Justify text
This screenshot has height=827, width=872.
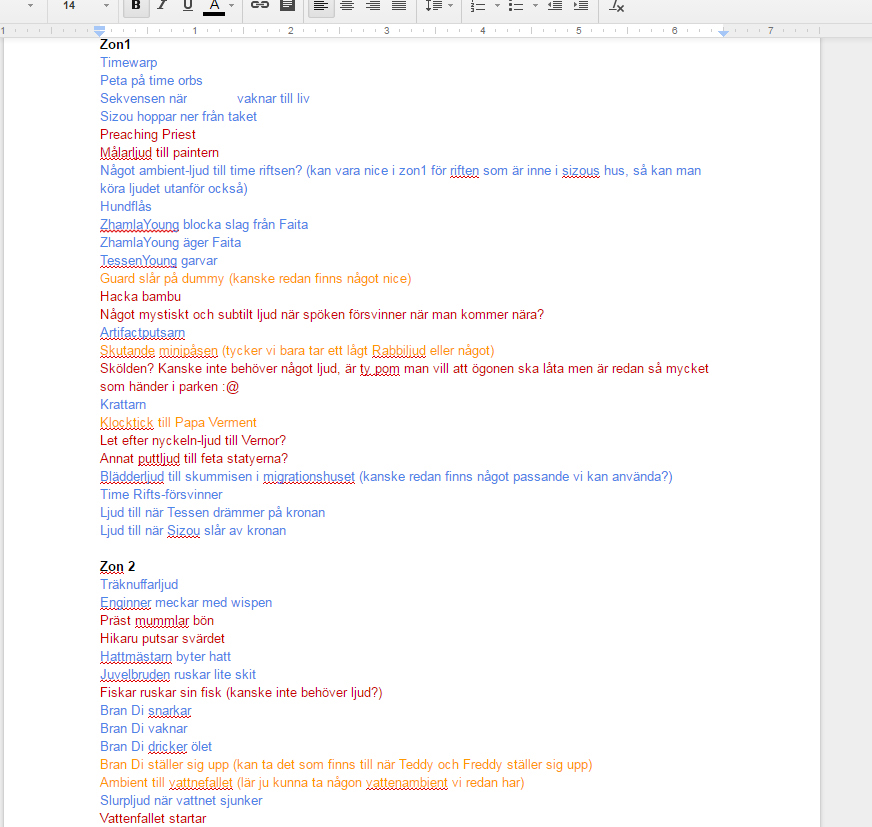[399, 6]
